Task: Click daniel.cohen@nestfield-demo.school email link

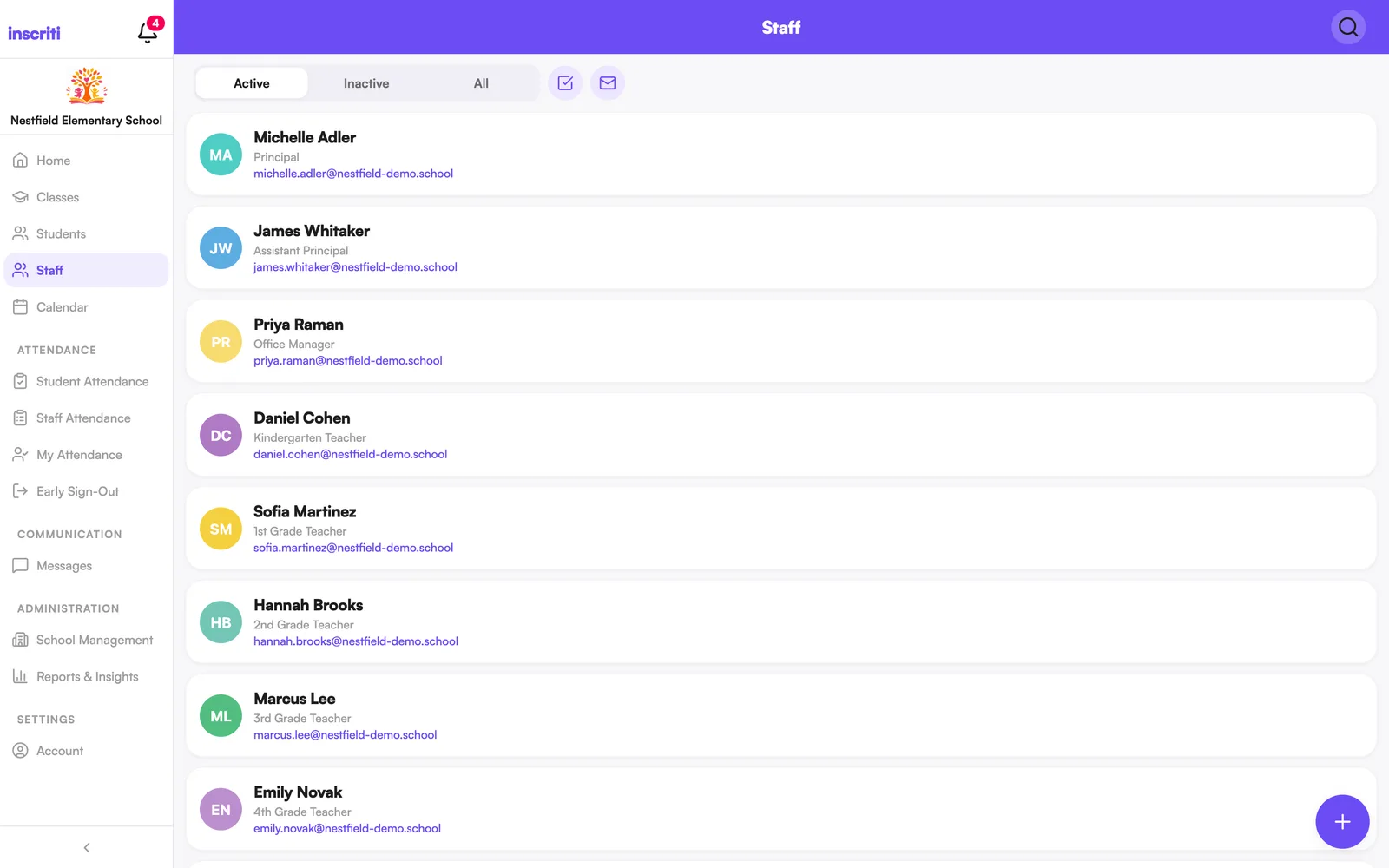Action: point(351,454)
